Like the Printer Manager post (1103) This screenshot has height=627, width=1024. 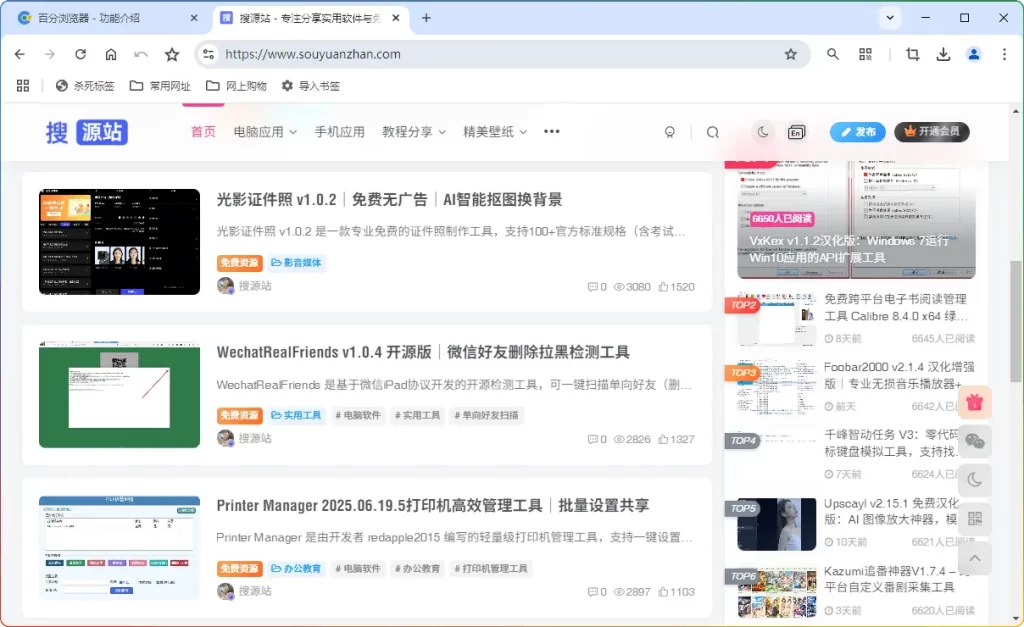tap(677, 592)
